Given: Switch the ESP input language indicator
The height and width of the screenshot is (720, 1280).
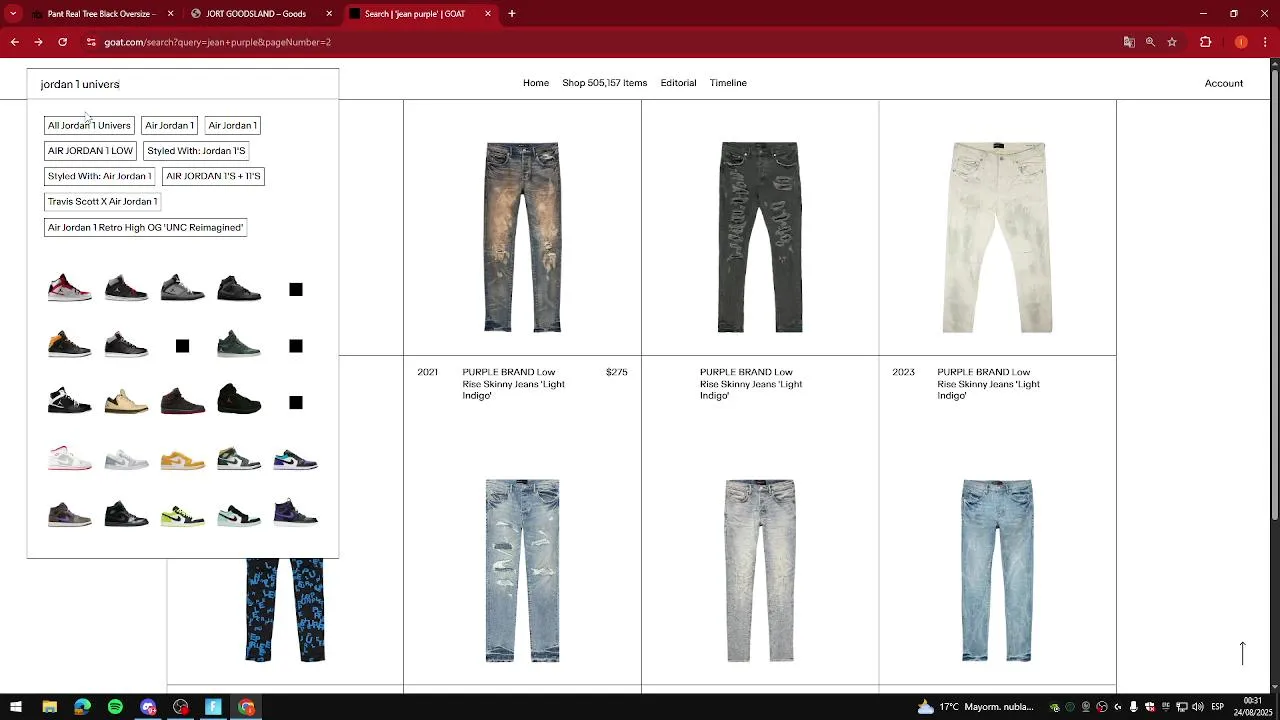Looking at the screenshot, I should [x=1217, y=707].
